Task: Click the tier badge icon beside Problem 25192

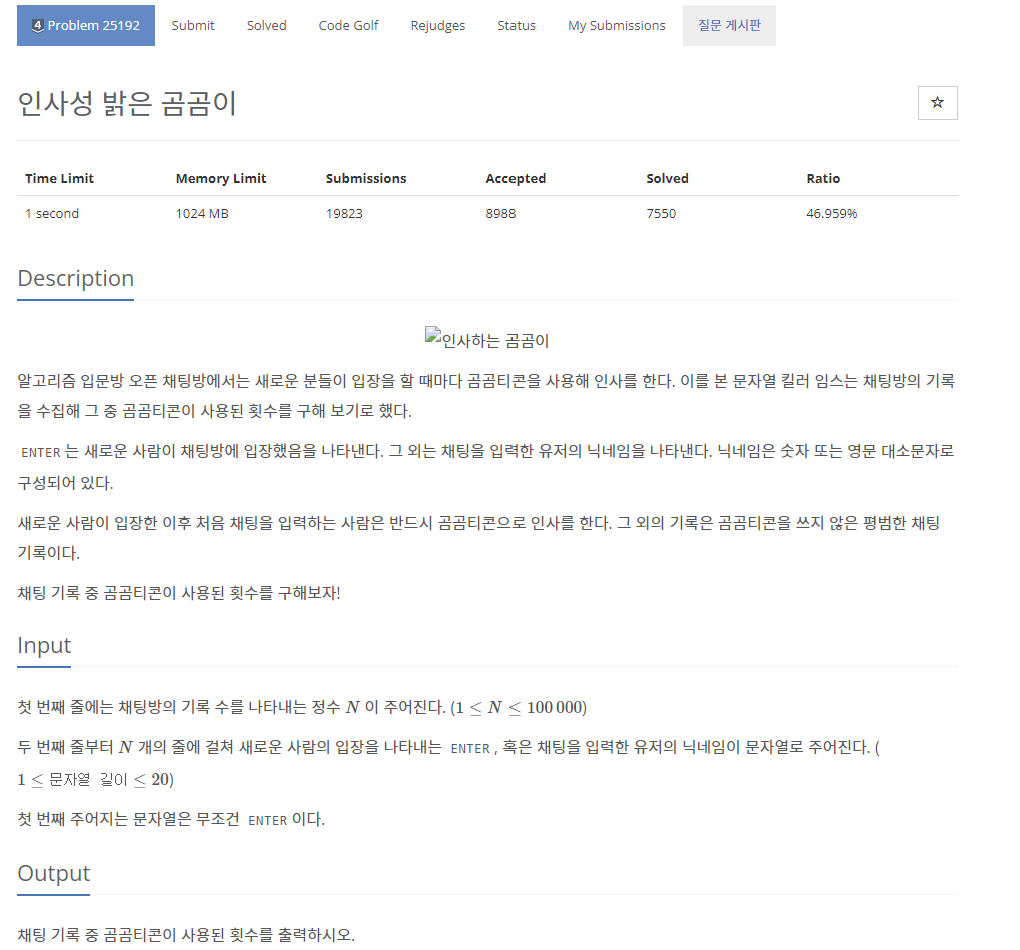Action: [38, 26]
